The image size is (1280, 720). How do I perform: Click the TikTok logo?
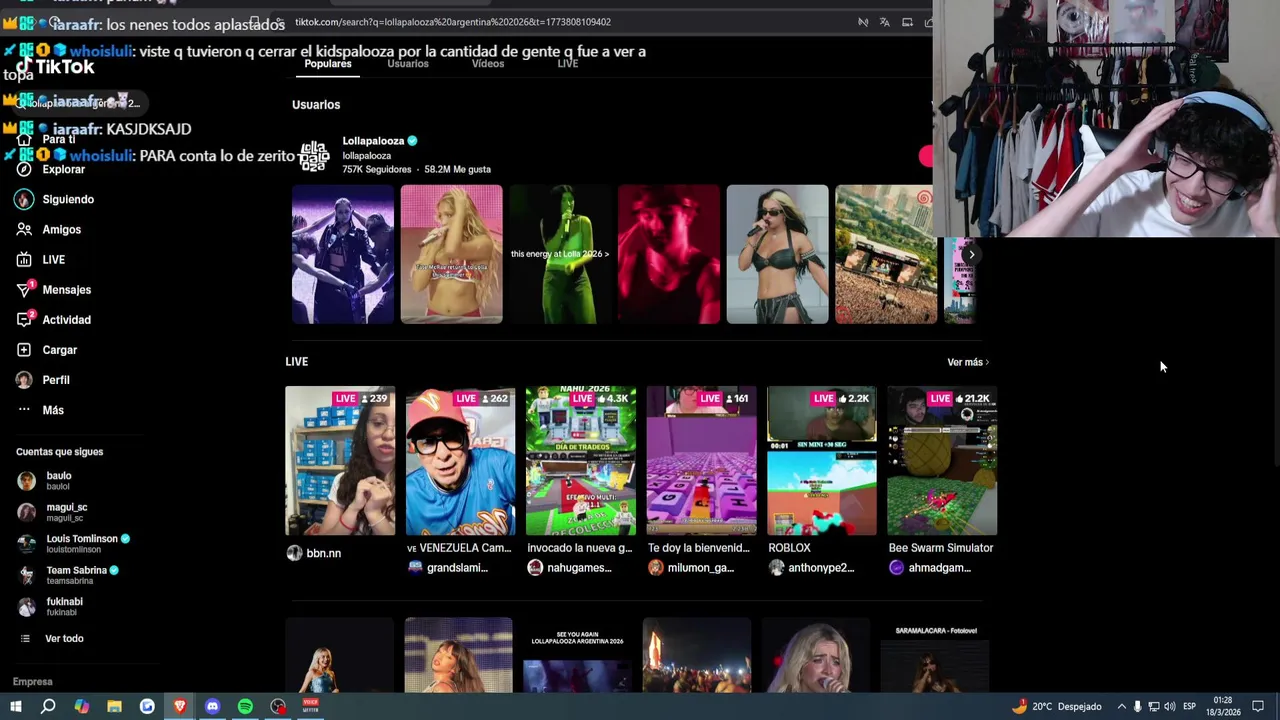[x=56, y=67]
